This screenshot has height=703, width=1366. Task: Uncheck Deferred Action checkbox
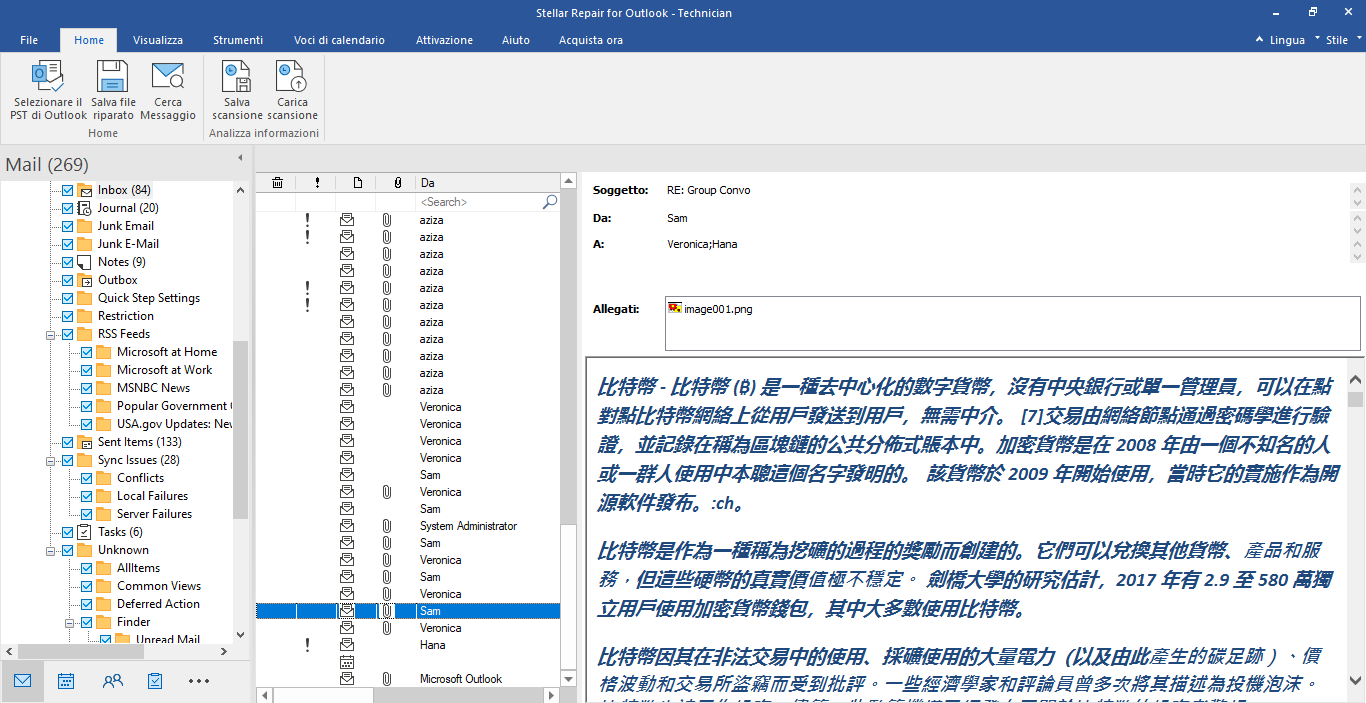(x=87, y=604)
